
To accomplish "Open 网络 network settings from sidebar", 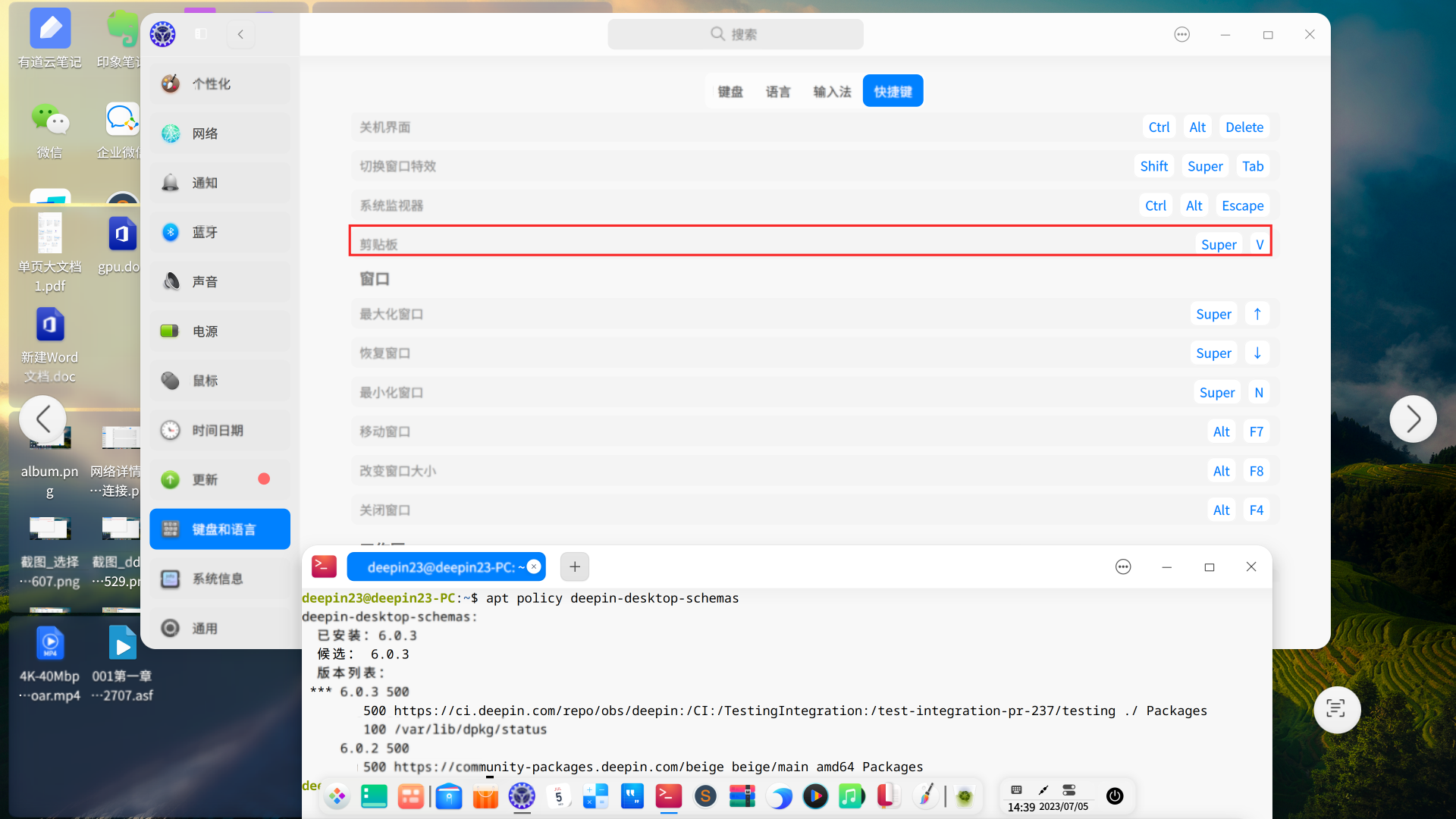I will tap(203, 133).
